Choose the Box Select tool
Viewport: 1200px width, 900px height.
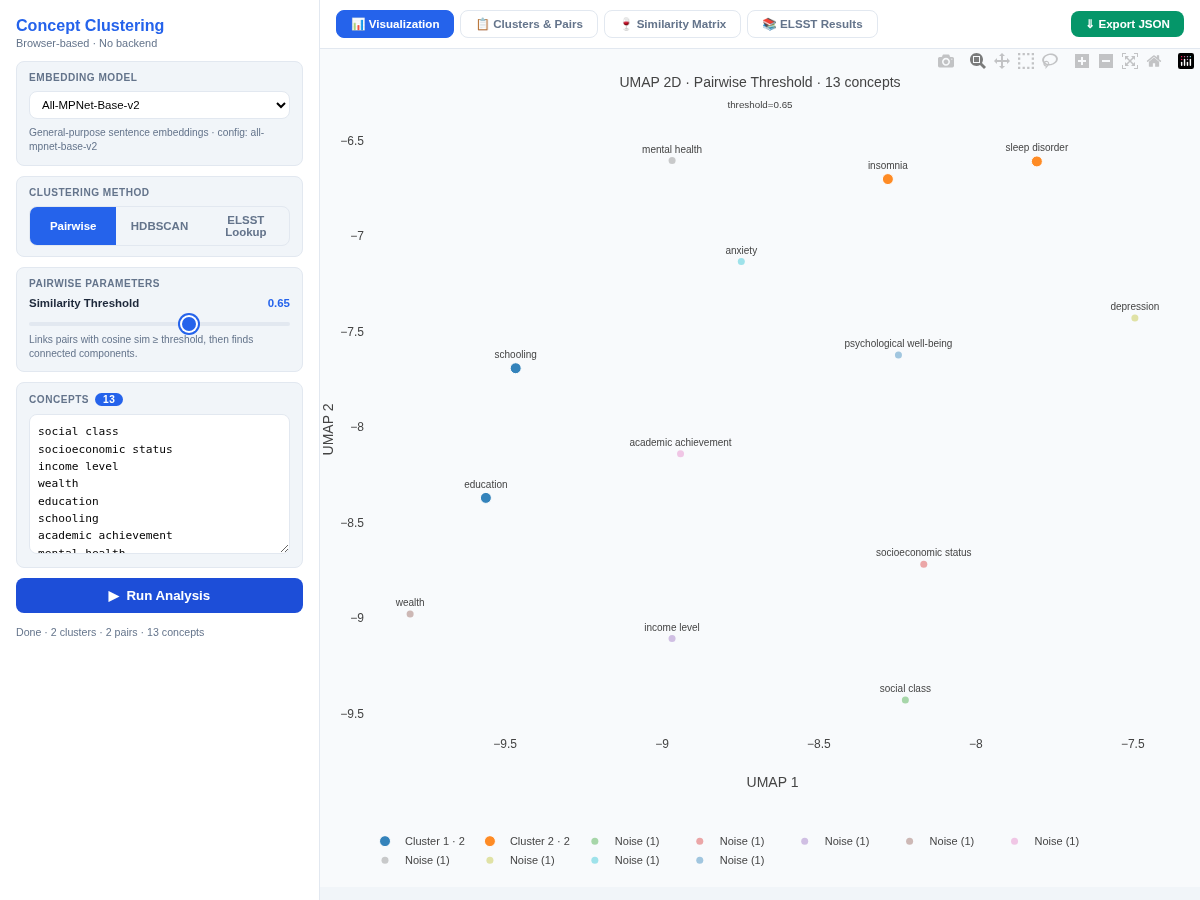(1026, 61)
